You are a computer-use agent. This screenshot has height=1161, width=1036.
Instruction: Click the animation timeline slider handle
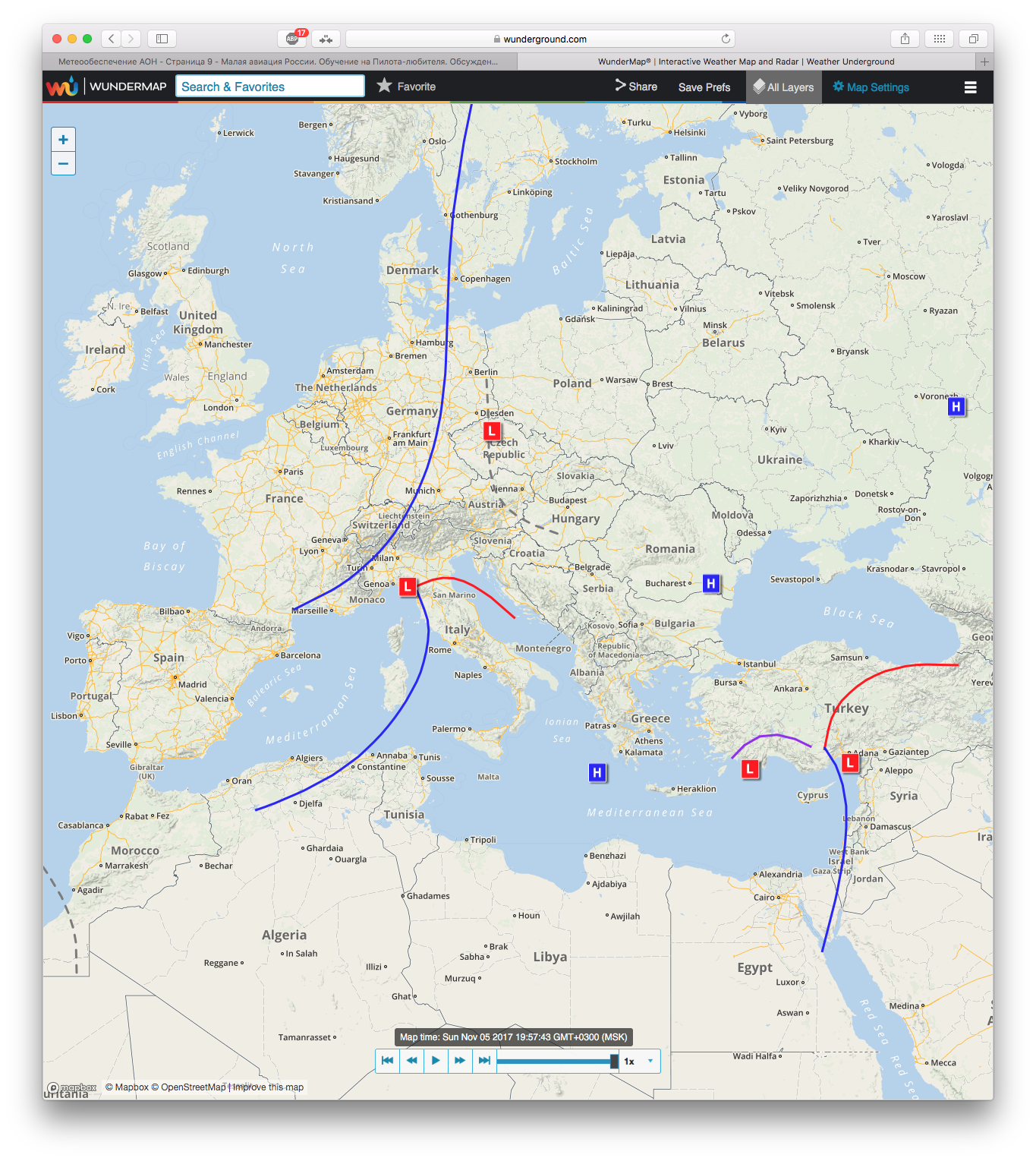point(614,1062)
